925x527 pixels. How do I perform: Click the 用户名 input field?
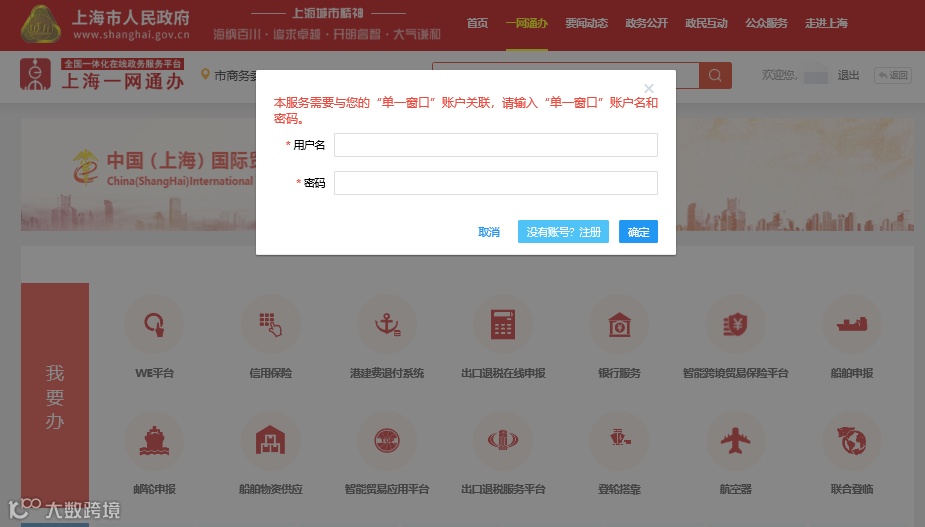tap(496, 145)
